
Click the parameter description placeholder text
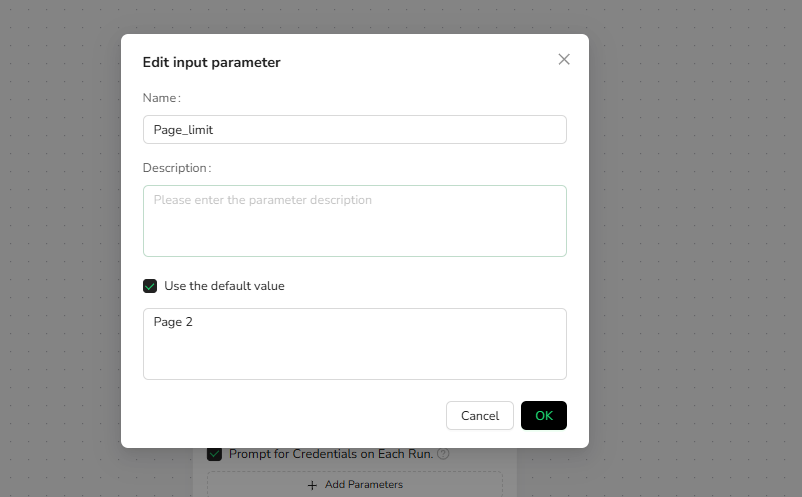click(262, 200)
